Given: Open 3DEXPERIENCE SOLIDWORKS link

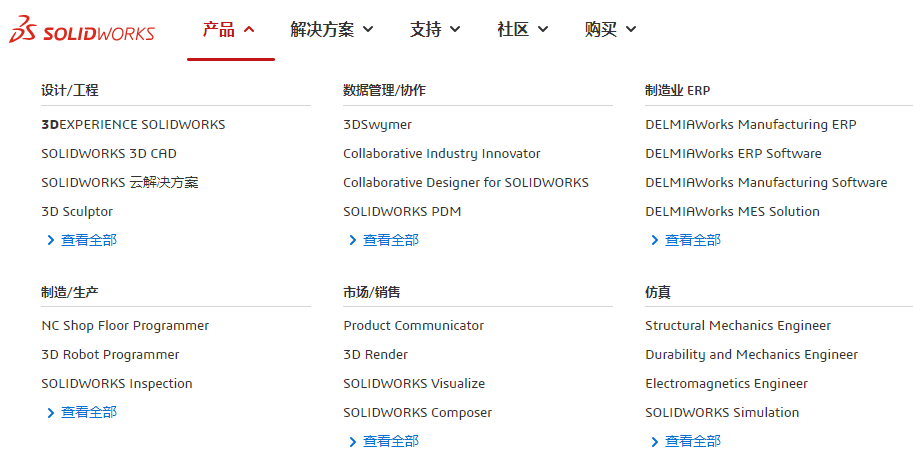Looking at the screenshot, I should click(x=133, y=125).
